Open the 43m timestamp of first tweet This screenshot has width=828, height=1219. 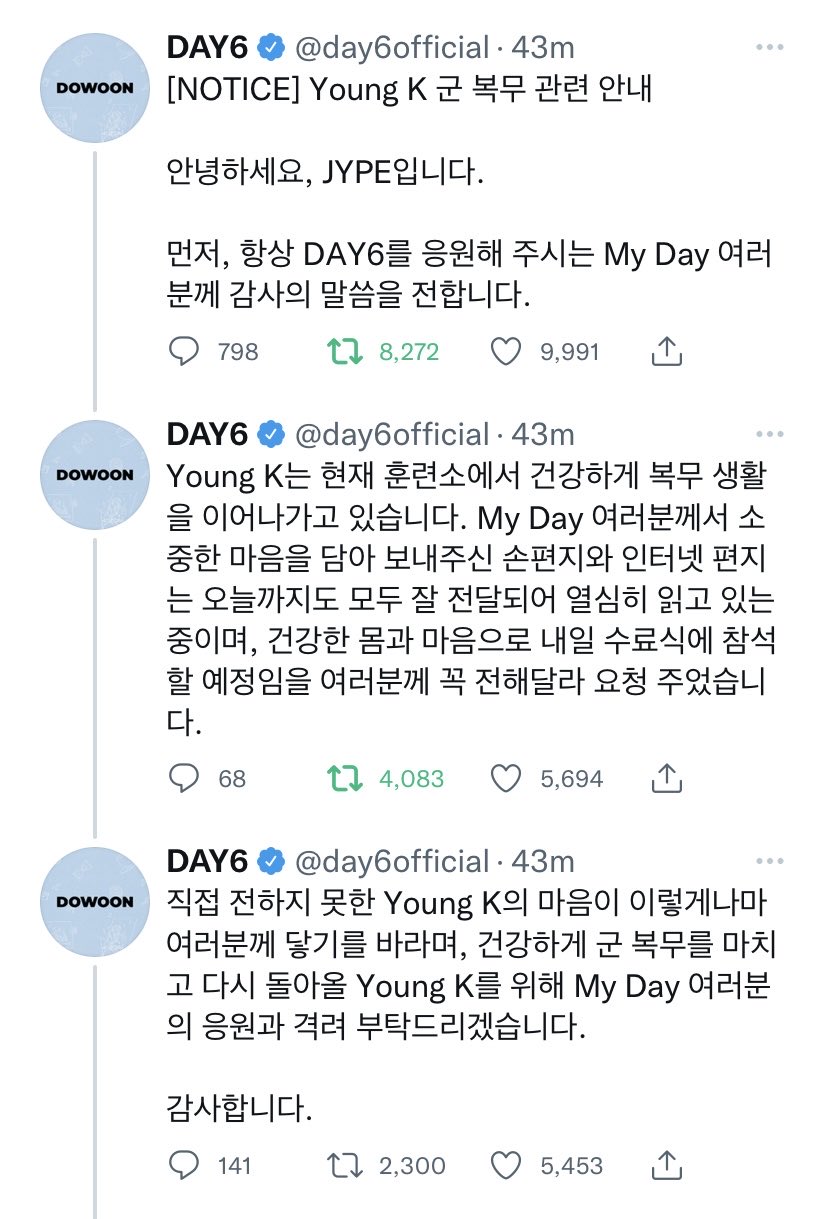(x=543, y=47)
